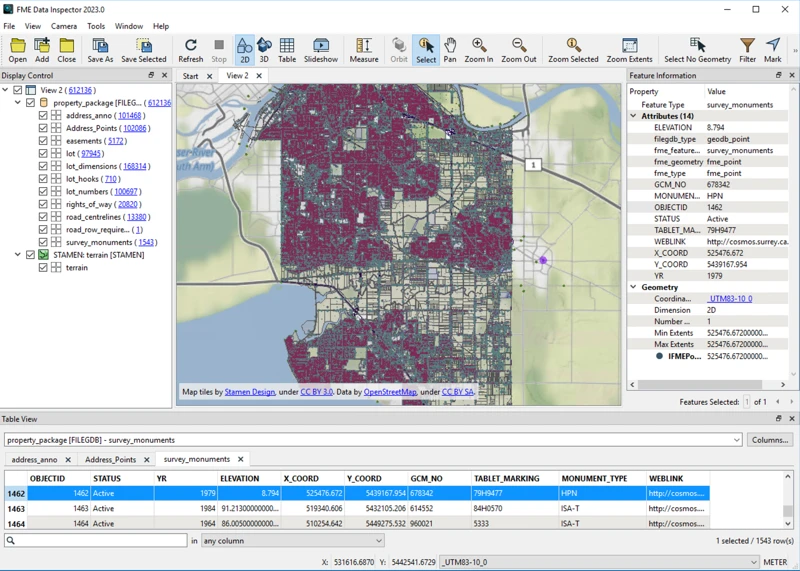Close the survey_monuments table tab
This screenshot has height=571, width=800.
point(240,459)
